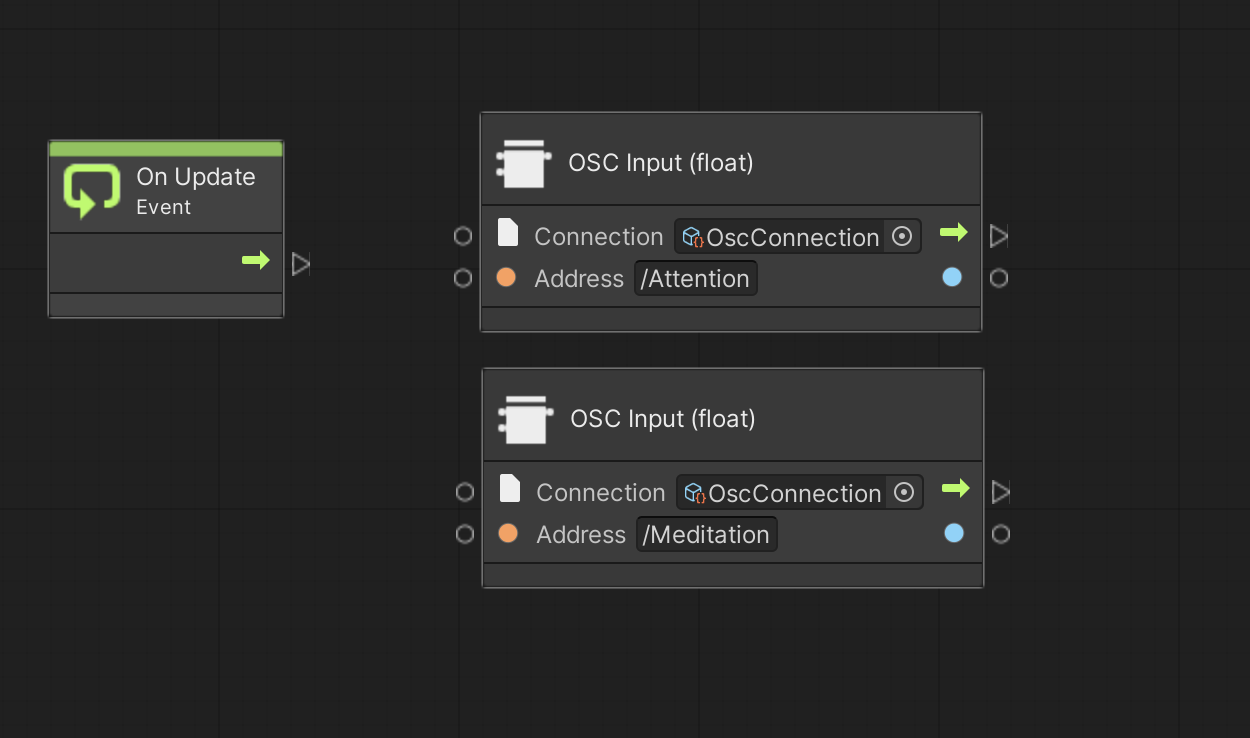
Task: Edit the /Meditation address field
Action: pyautogui.click(x=707, y=535)
